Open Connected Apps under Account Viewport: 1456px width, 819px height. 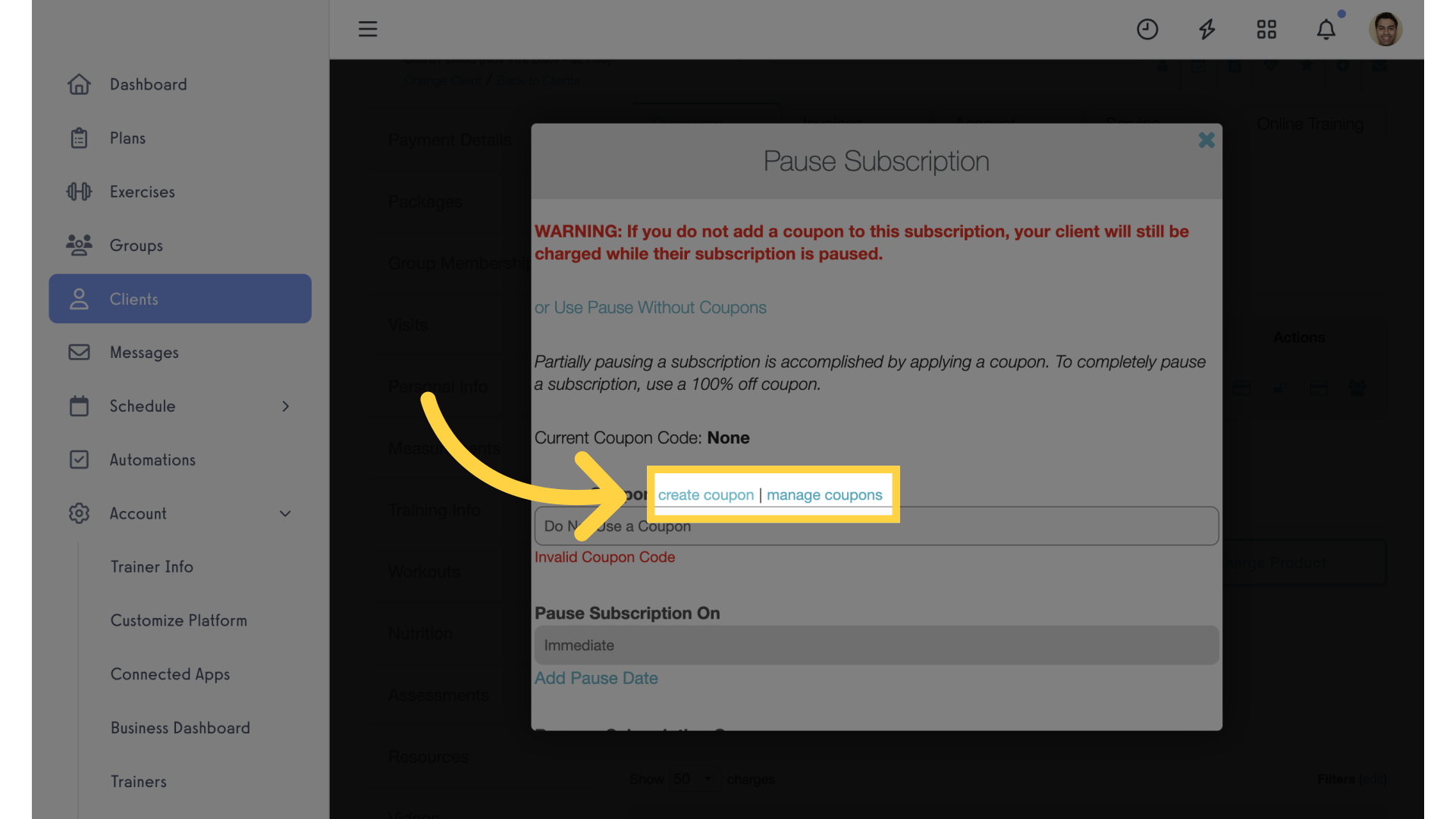[x=170, y=674]
